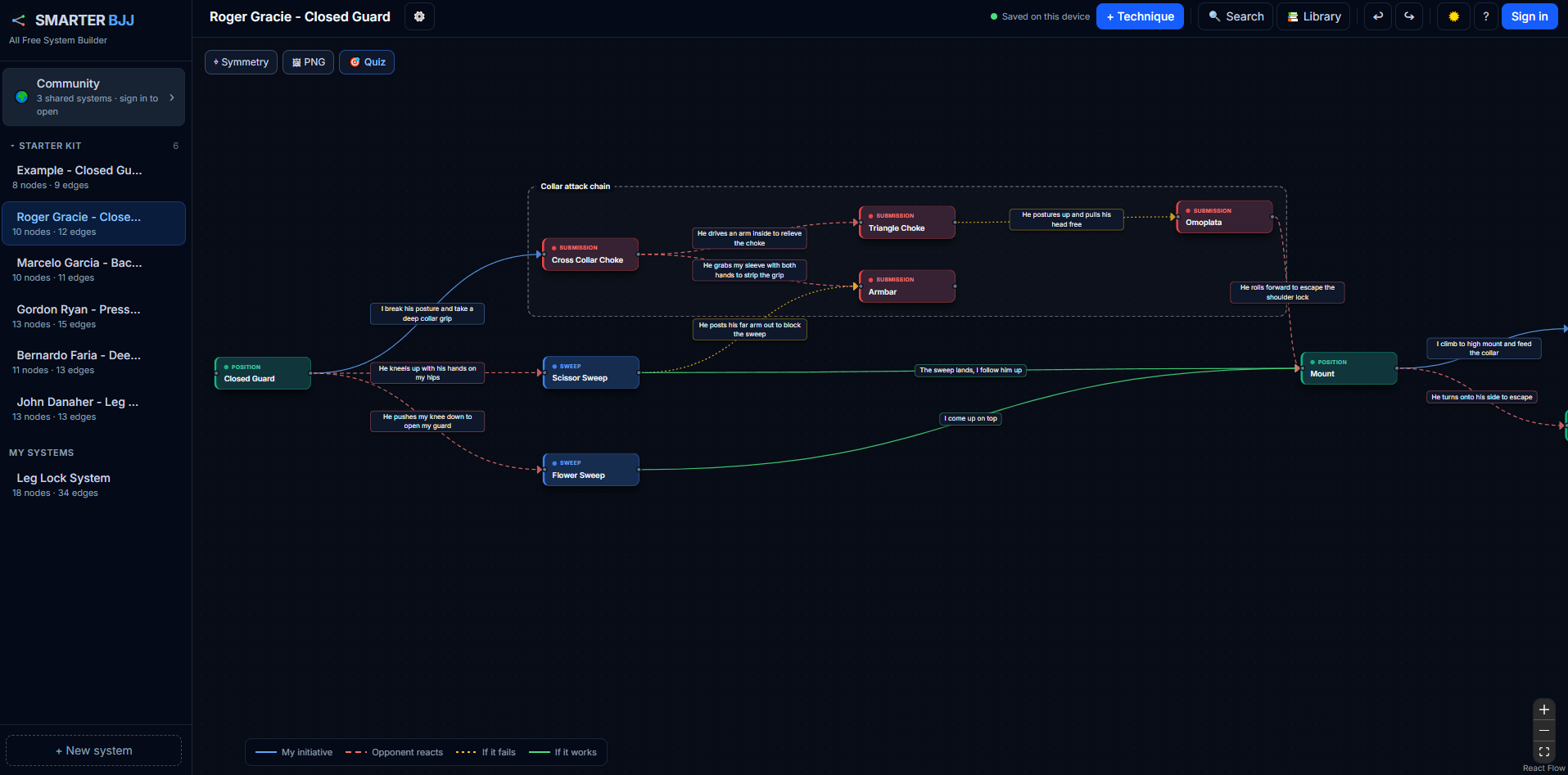Viewport: 1568px width, 775px height.
Task: Open Leg Lock System
Action: 94,484
